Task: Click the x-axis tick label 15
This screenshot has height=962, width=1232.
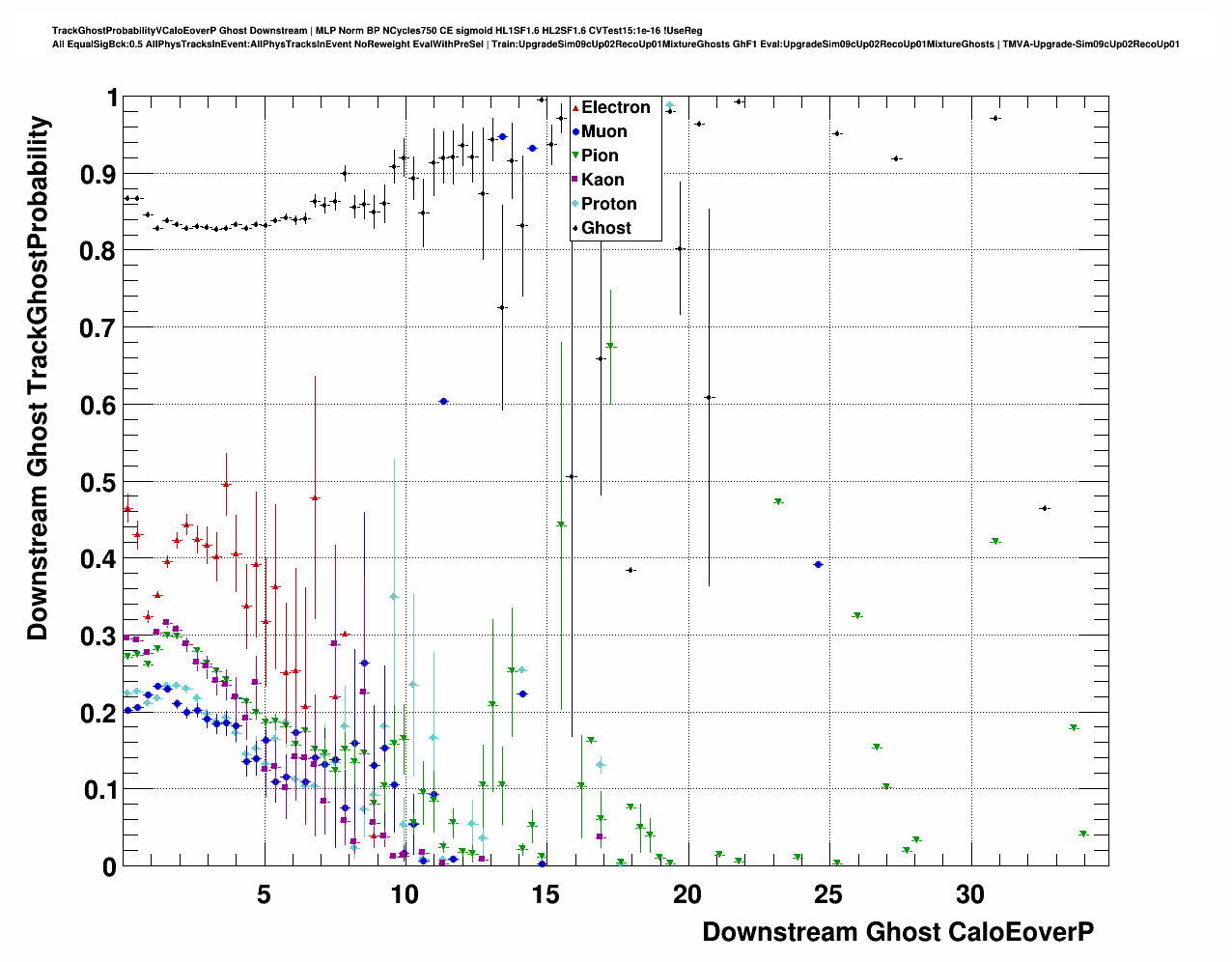Action: (x=546, y=895)
